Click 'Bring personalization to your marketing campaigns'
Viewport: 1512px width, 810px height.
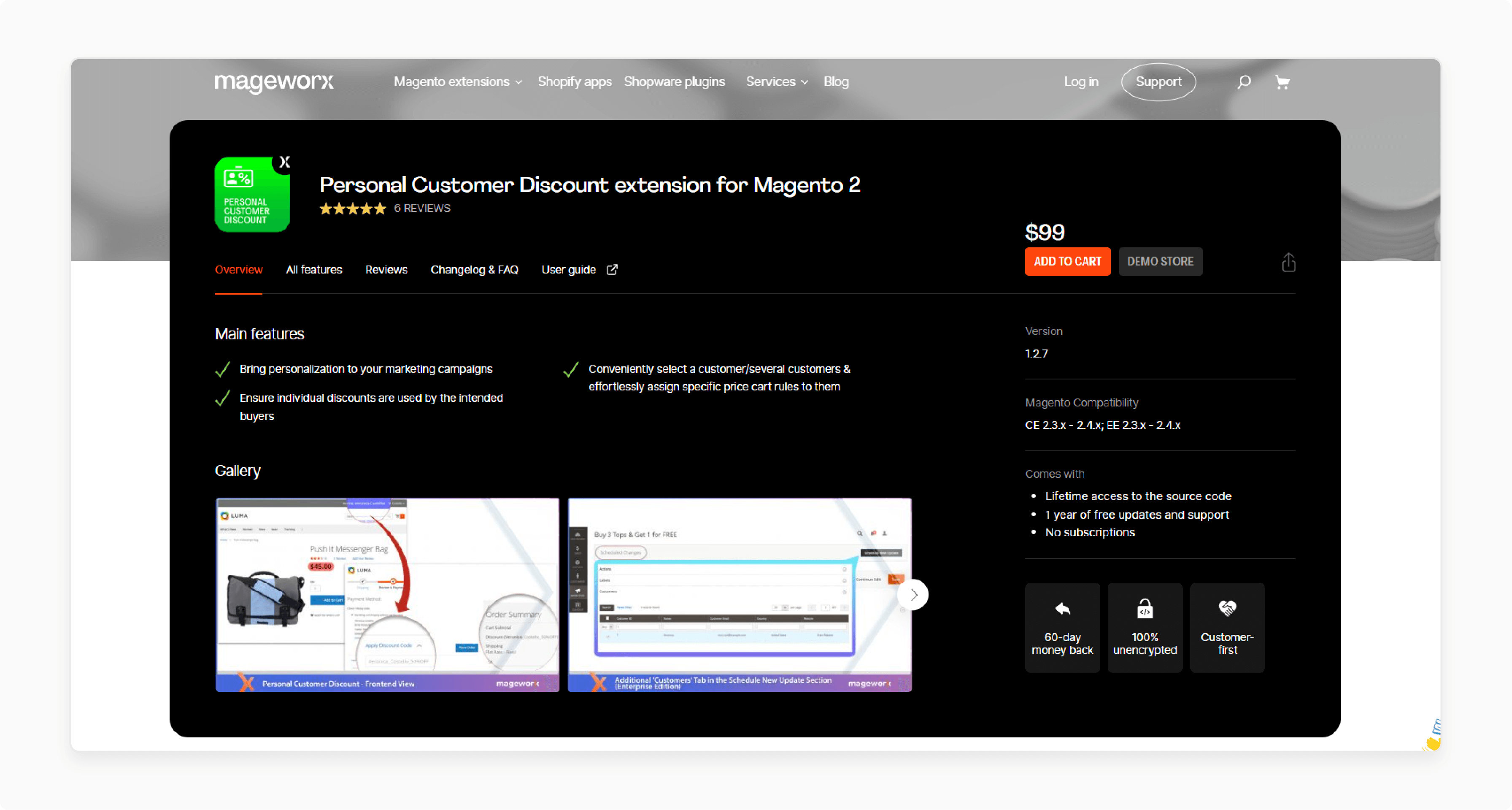pos(366,369)
